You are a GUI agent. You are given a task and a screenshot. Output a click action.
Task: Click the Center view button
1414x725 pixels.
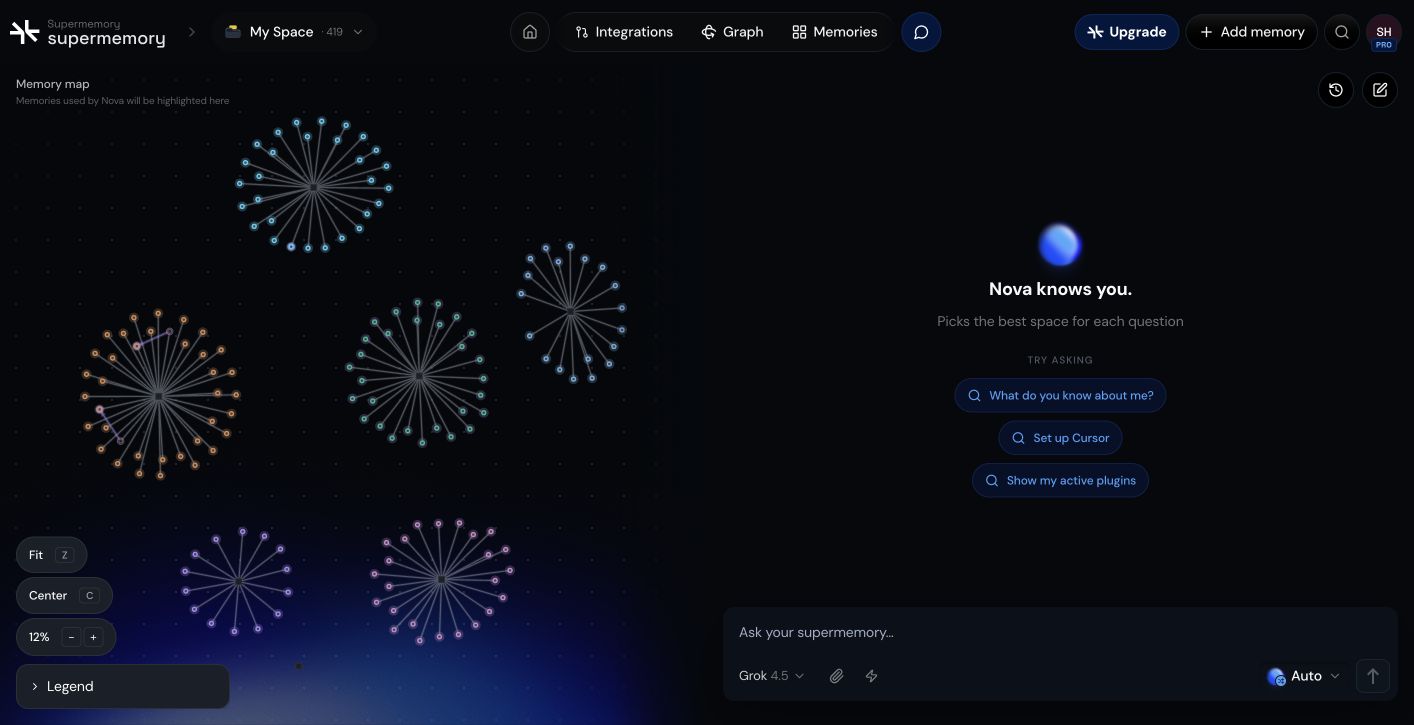point(64,596)
